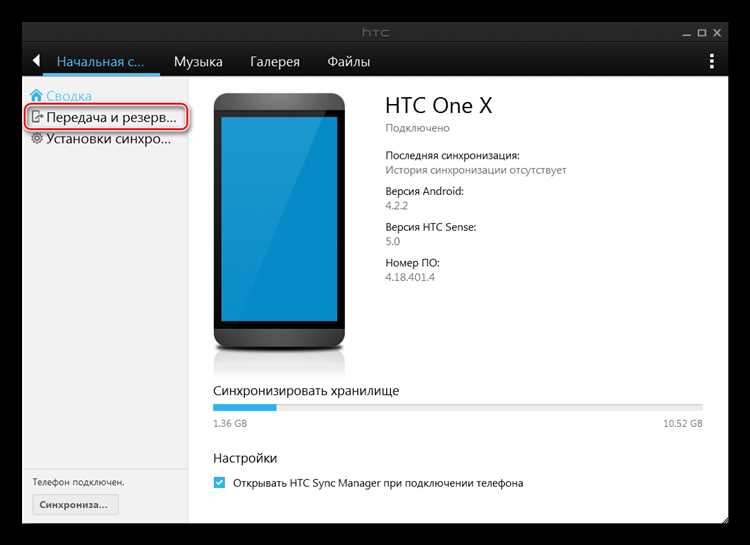The width and height of the screenshot is (750, 545).
Task: Open the Сводка summary section
Action: pyautogui.click(x=68, y=96)
